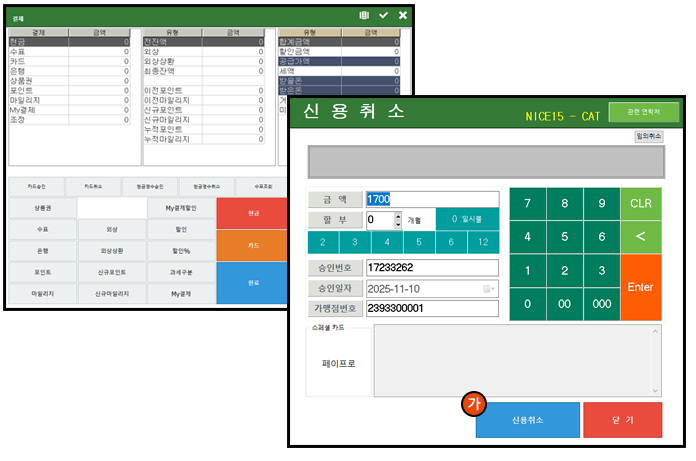Click the 카드취소 button in 결제 window
This screenshot has width=696, height=461.
click(94, 187)
